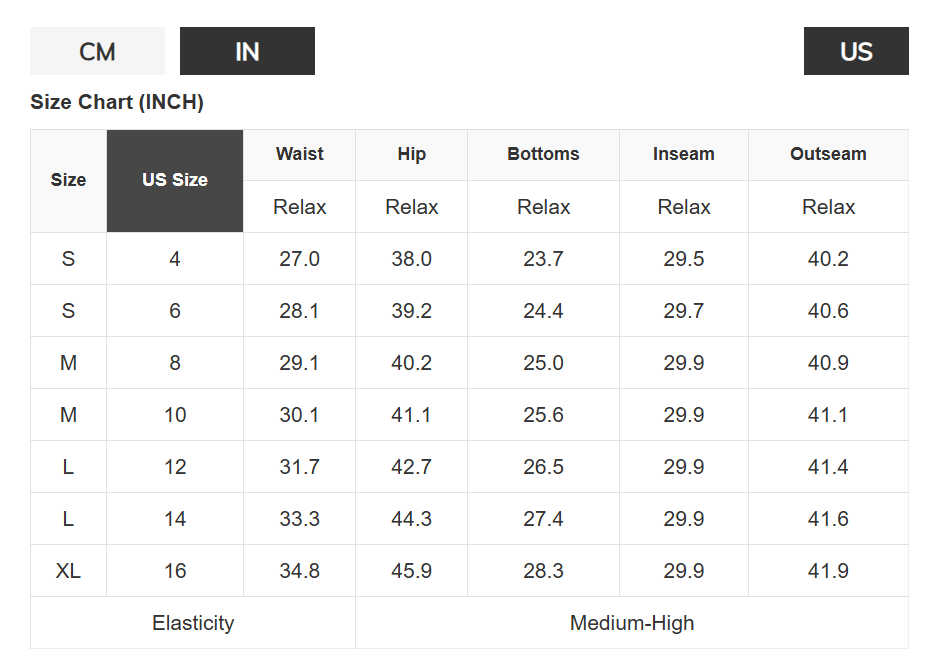Click outseam value 41.9
The width and height of the screenshot is (940, 672).
point(828,571)
